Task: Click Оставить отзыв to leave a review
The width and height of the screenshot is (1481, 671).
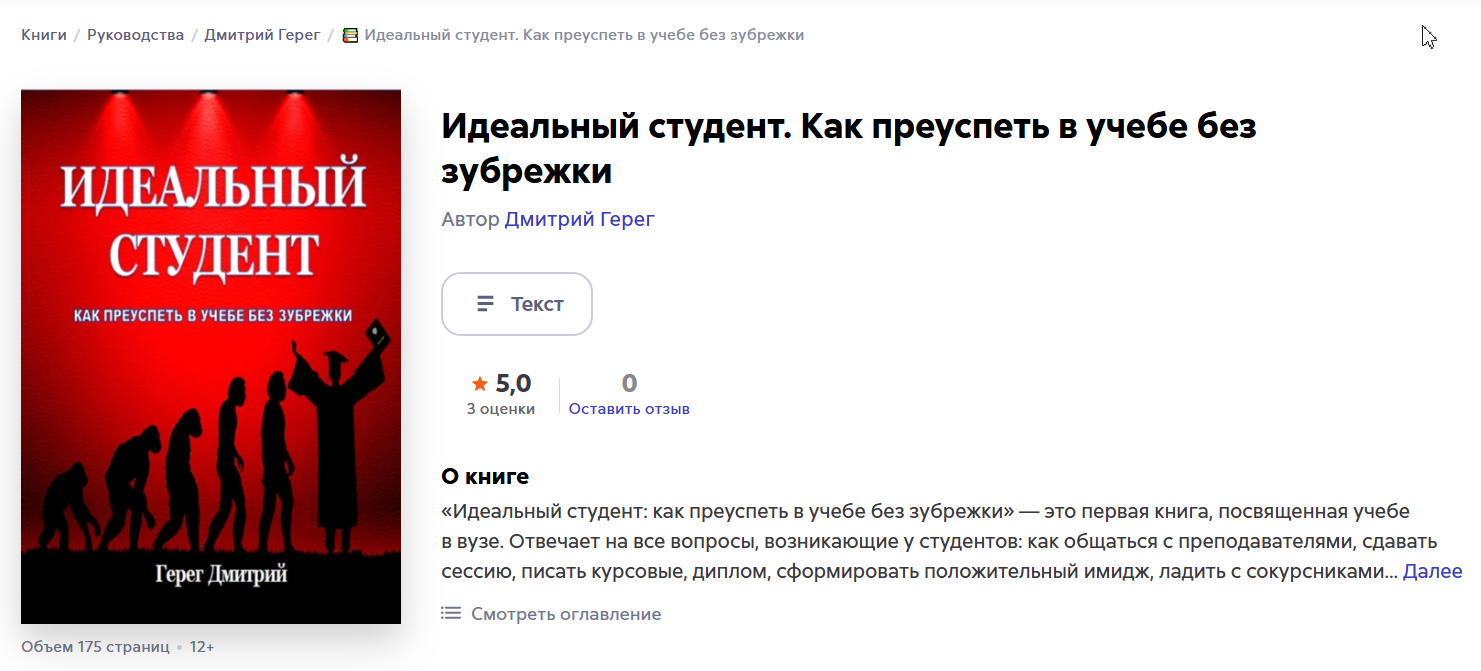Action: pyautogui.click(x=628, y=408)
